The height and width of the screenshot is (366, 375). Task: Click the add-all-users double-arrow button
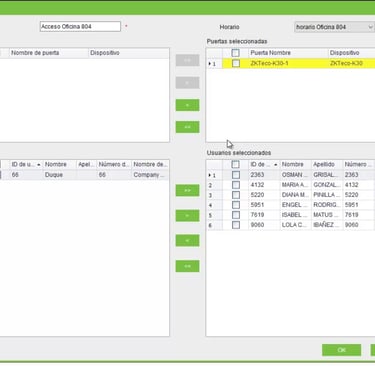(x=187, y=190)
